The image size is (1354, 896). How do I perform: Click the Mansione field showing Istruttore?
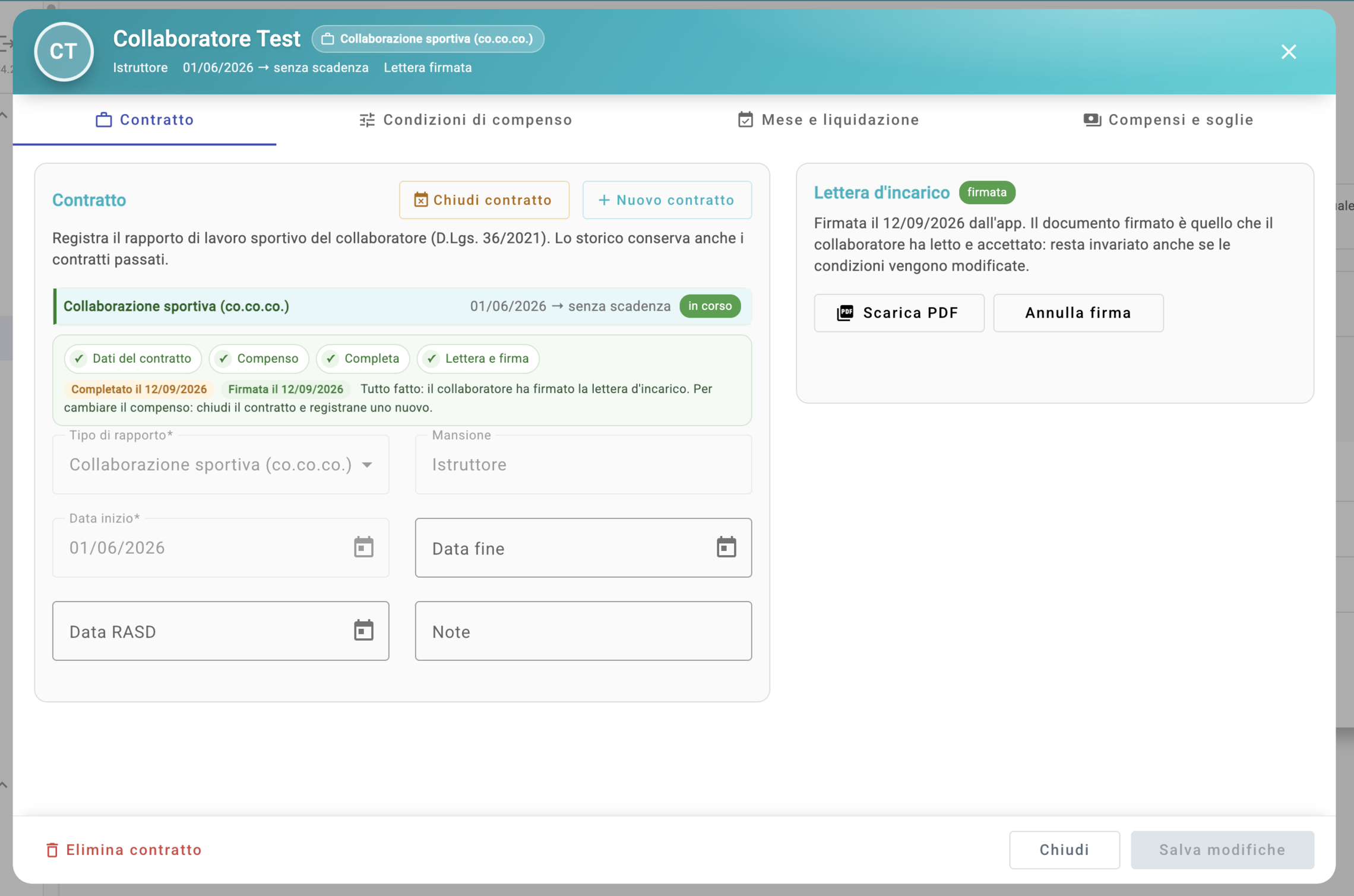[x=583, y=464]
